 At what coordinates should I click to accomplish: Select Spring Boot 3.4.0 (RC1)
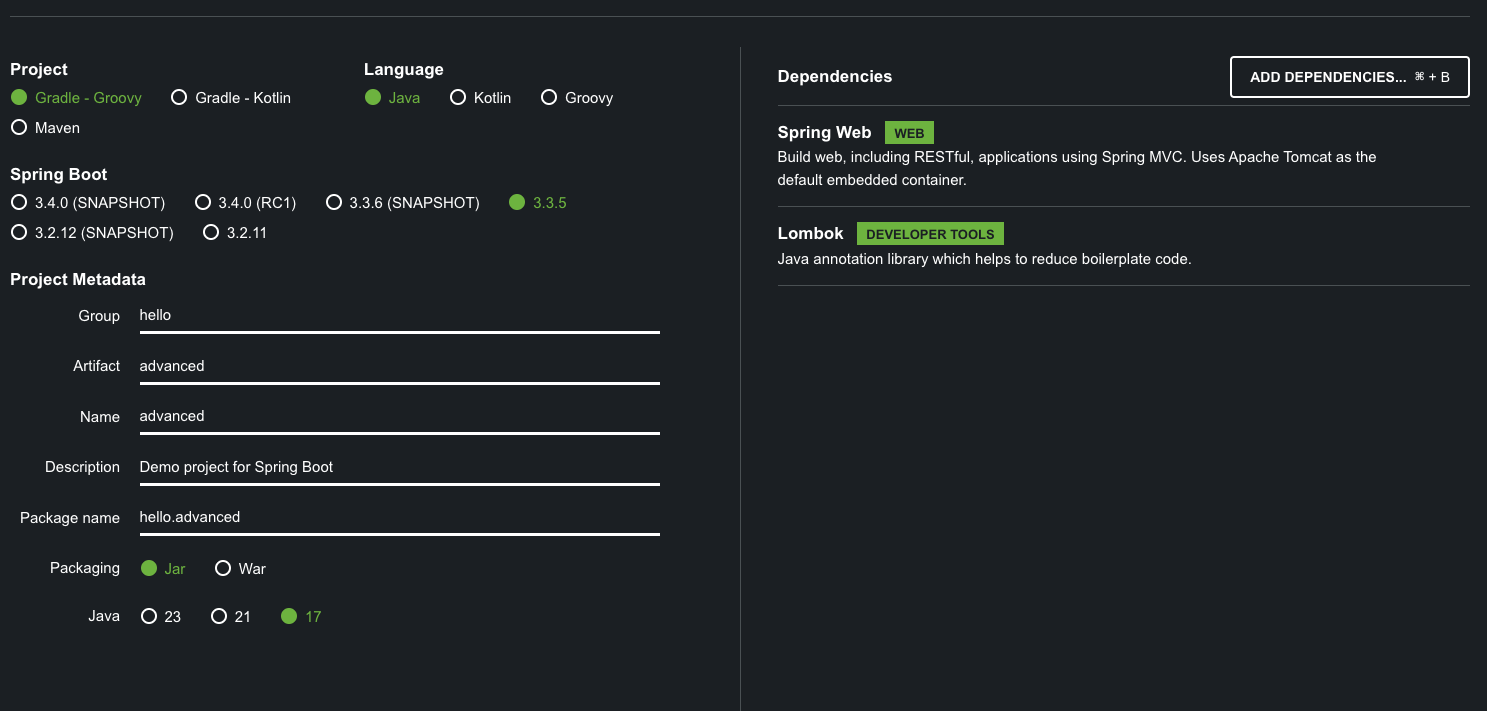coord(245,203)
